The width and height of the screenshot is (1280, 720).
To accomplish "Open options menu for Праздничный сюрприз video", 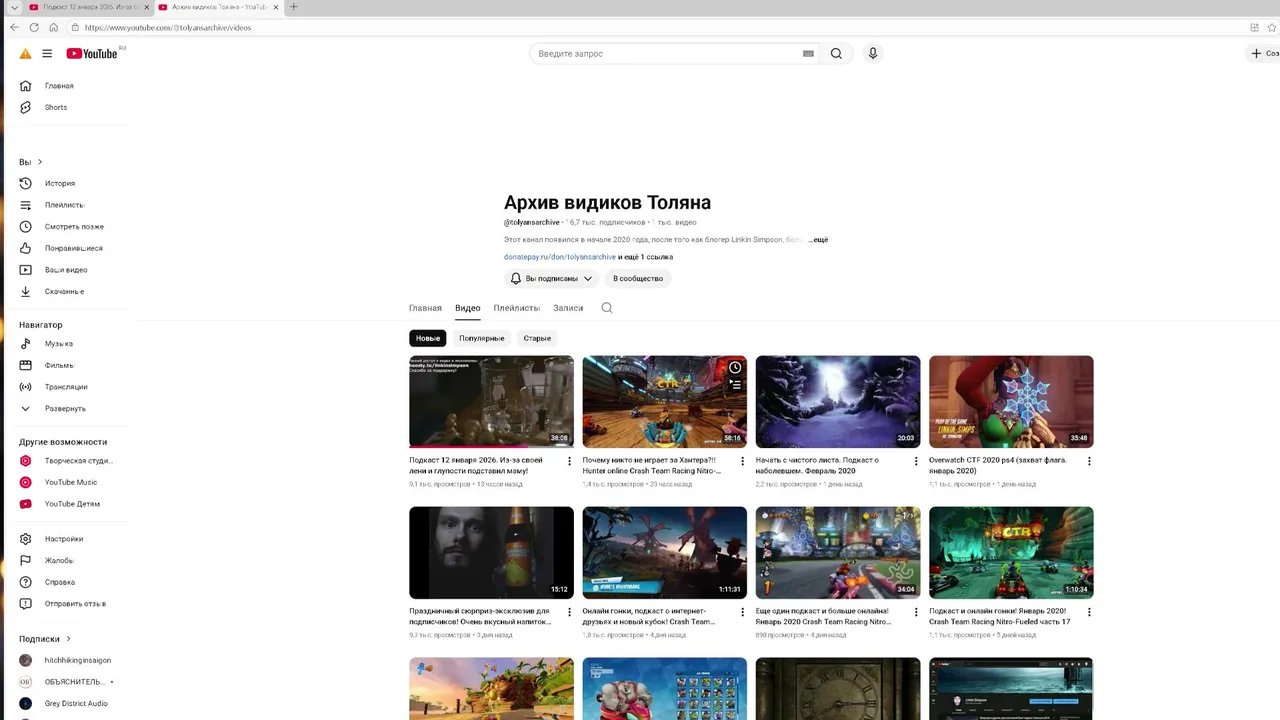I will 569,612.
